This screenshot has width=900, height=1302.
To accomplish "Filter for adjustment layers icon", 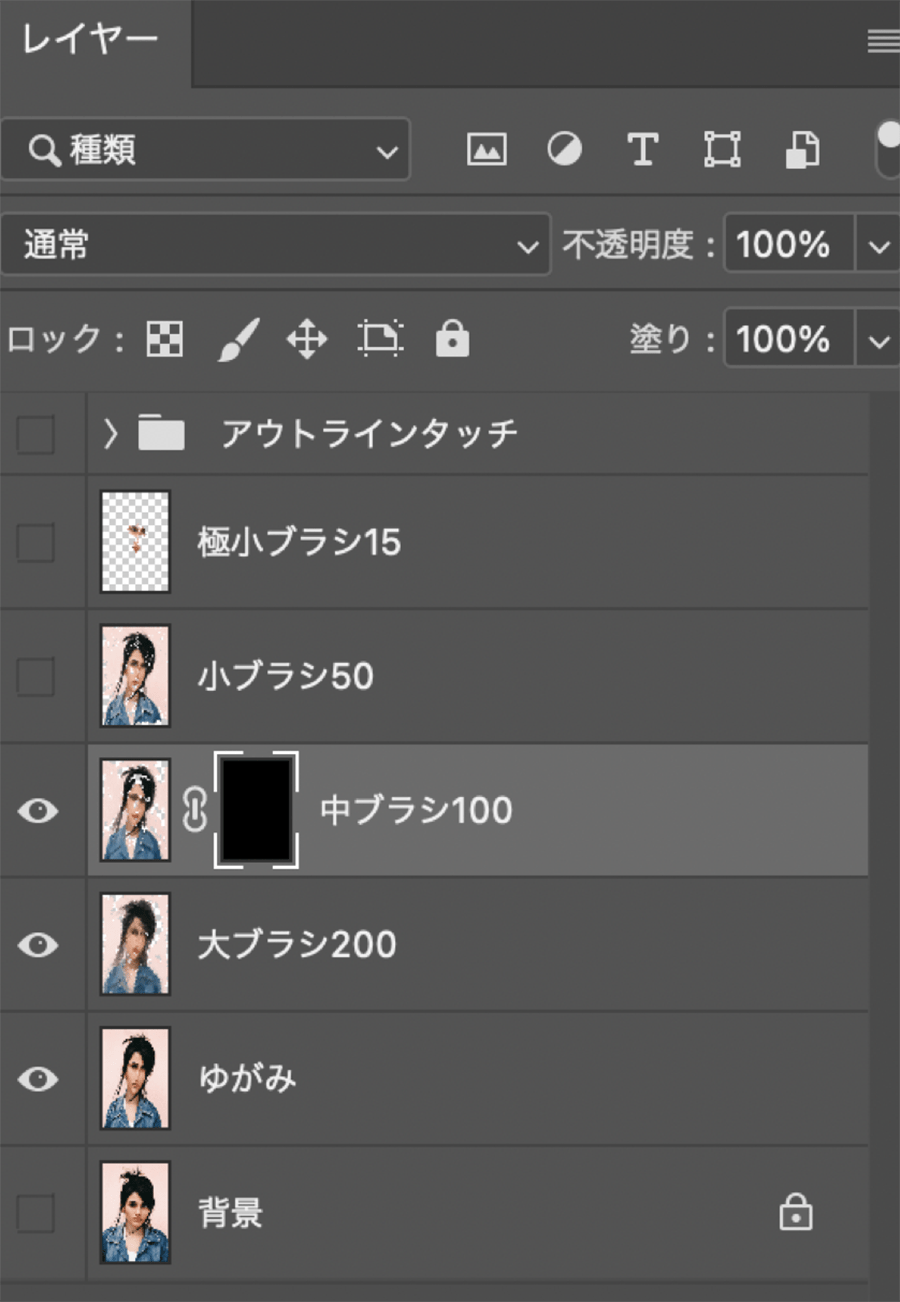I will (x=565, y=150).
